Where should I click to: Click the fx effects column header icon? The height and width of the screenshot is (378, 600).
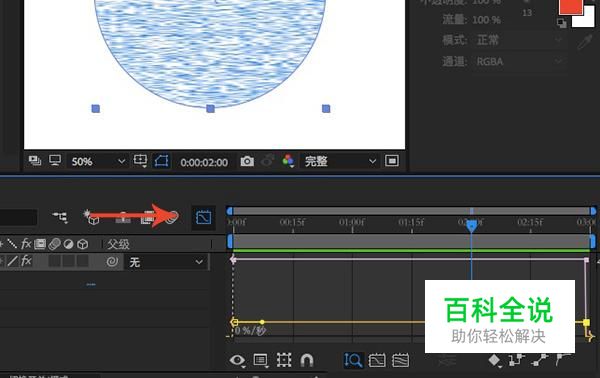click(26, 243)
